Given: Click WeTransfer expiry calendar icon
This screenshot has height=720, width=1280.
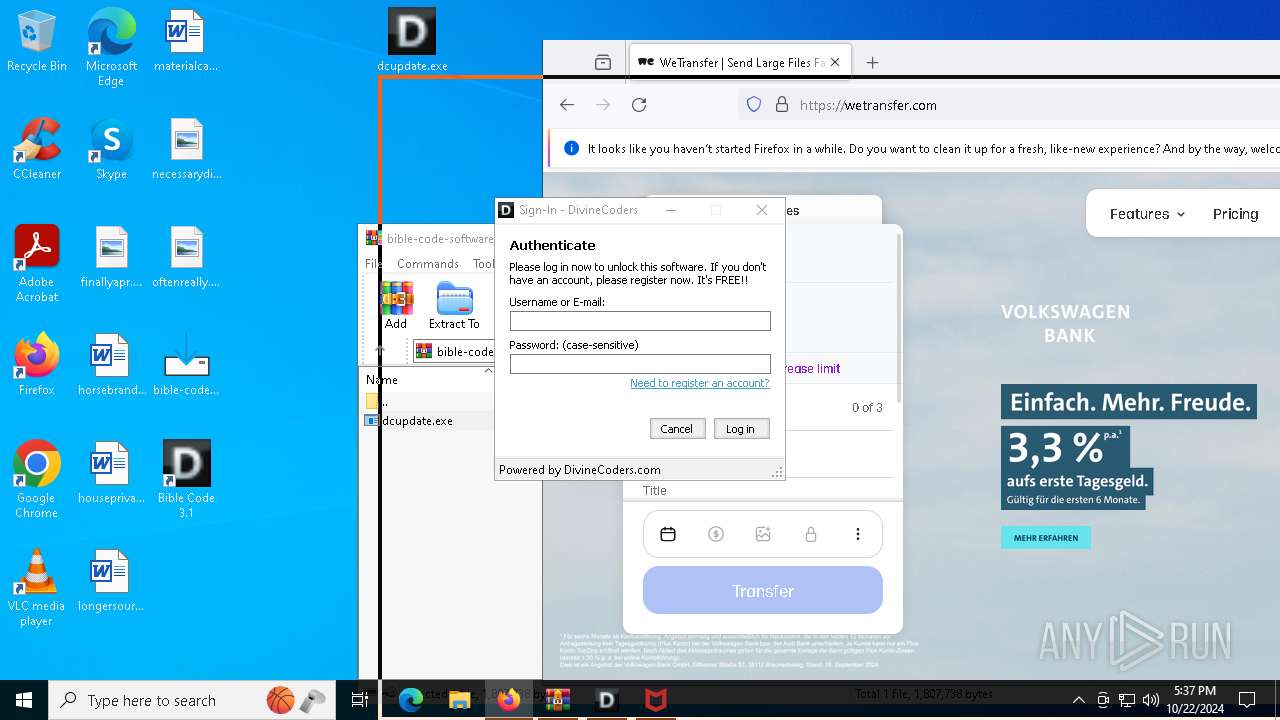Looking at the screenshot, I should pyautogui.click(x=668, y=535).
